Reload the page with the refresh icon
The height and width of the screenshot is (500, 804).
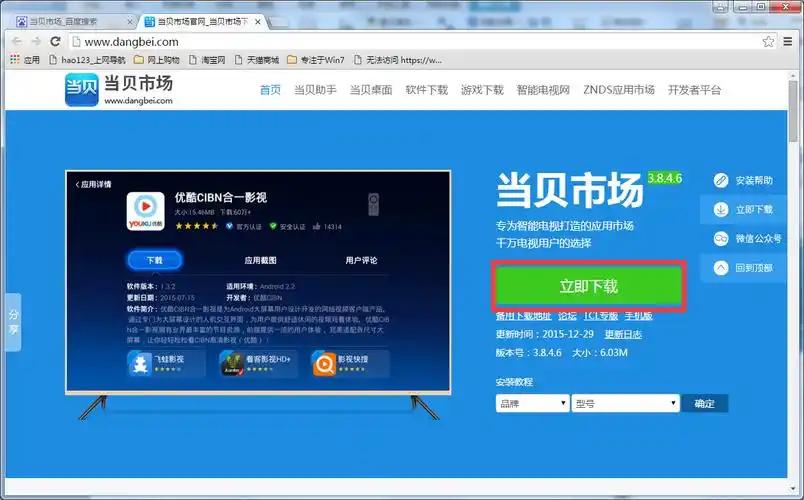click(55, 42)
